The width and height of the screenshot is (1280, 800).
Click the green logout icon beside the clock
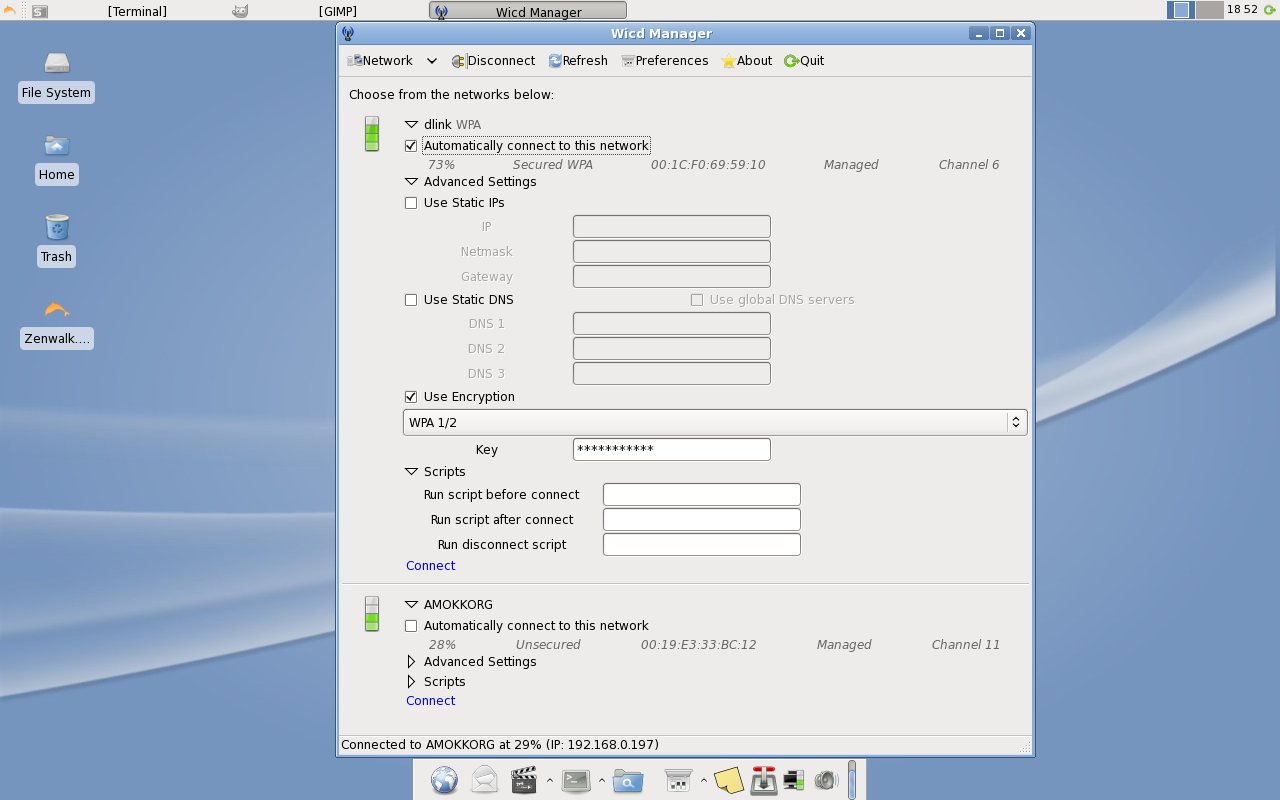pyautogui.click(x=1269, y=10)
